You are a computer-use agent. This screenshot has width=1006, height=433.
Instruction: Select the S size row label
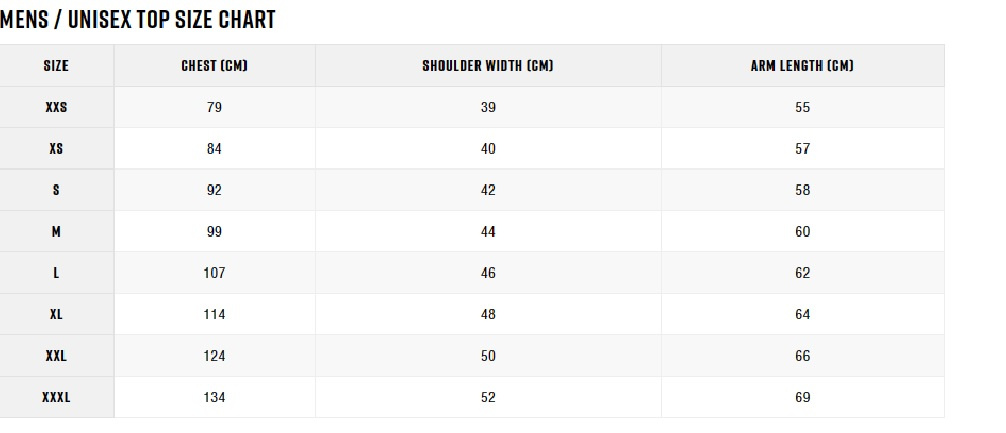(56, 190)
